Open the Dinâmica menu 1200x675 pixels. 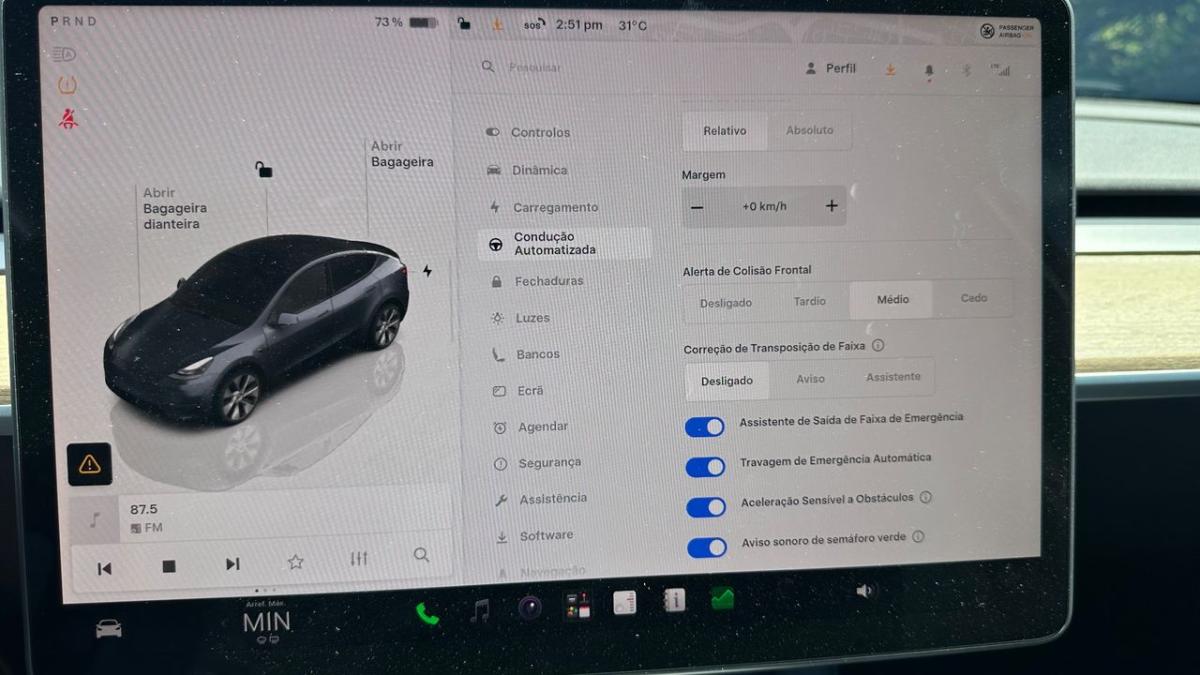point(528,170)
